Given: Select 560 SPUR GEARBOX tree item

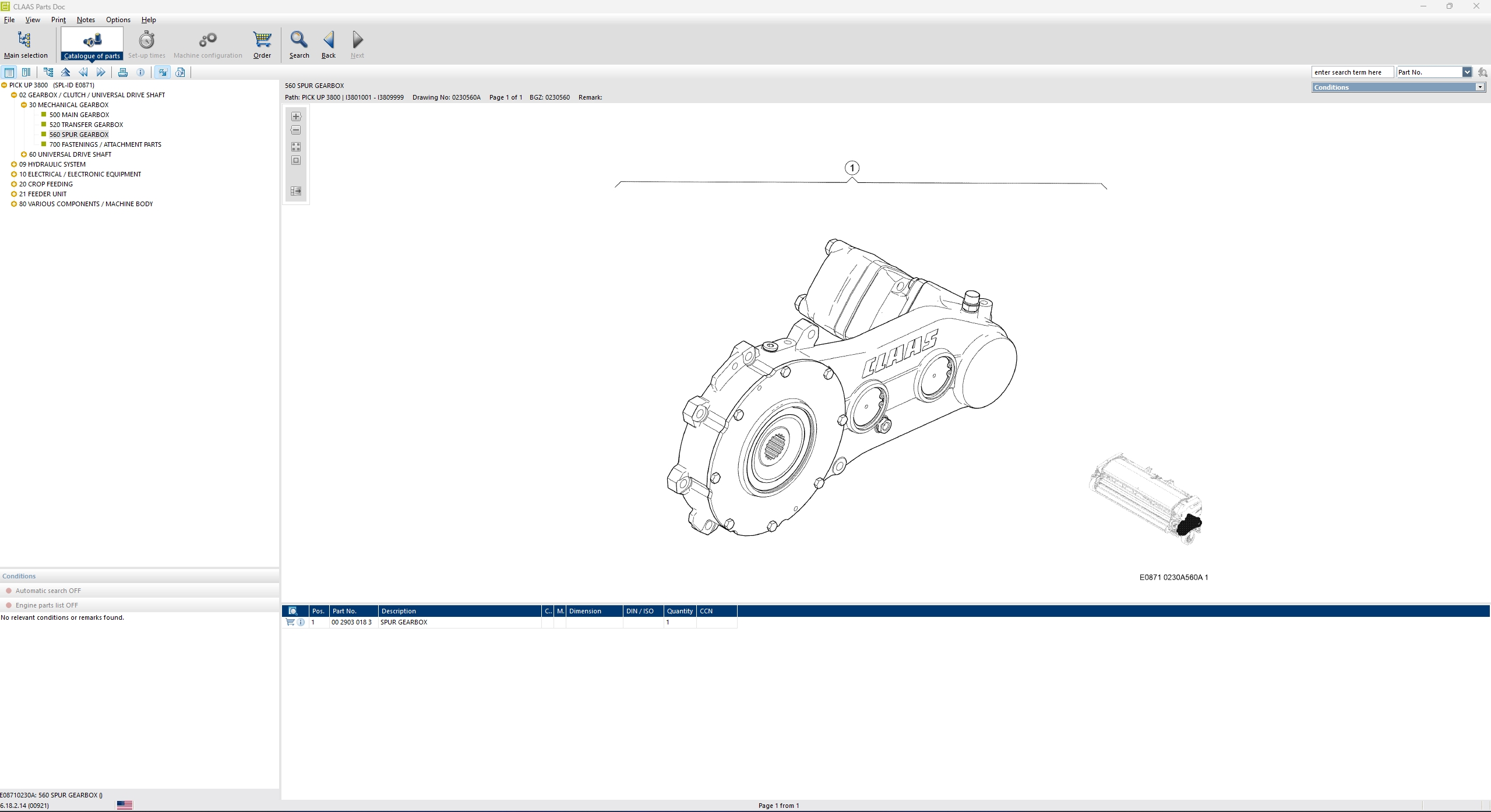Looking at the screenshot, I should pos(79,135).
